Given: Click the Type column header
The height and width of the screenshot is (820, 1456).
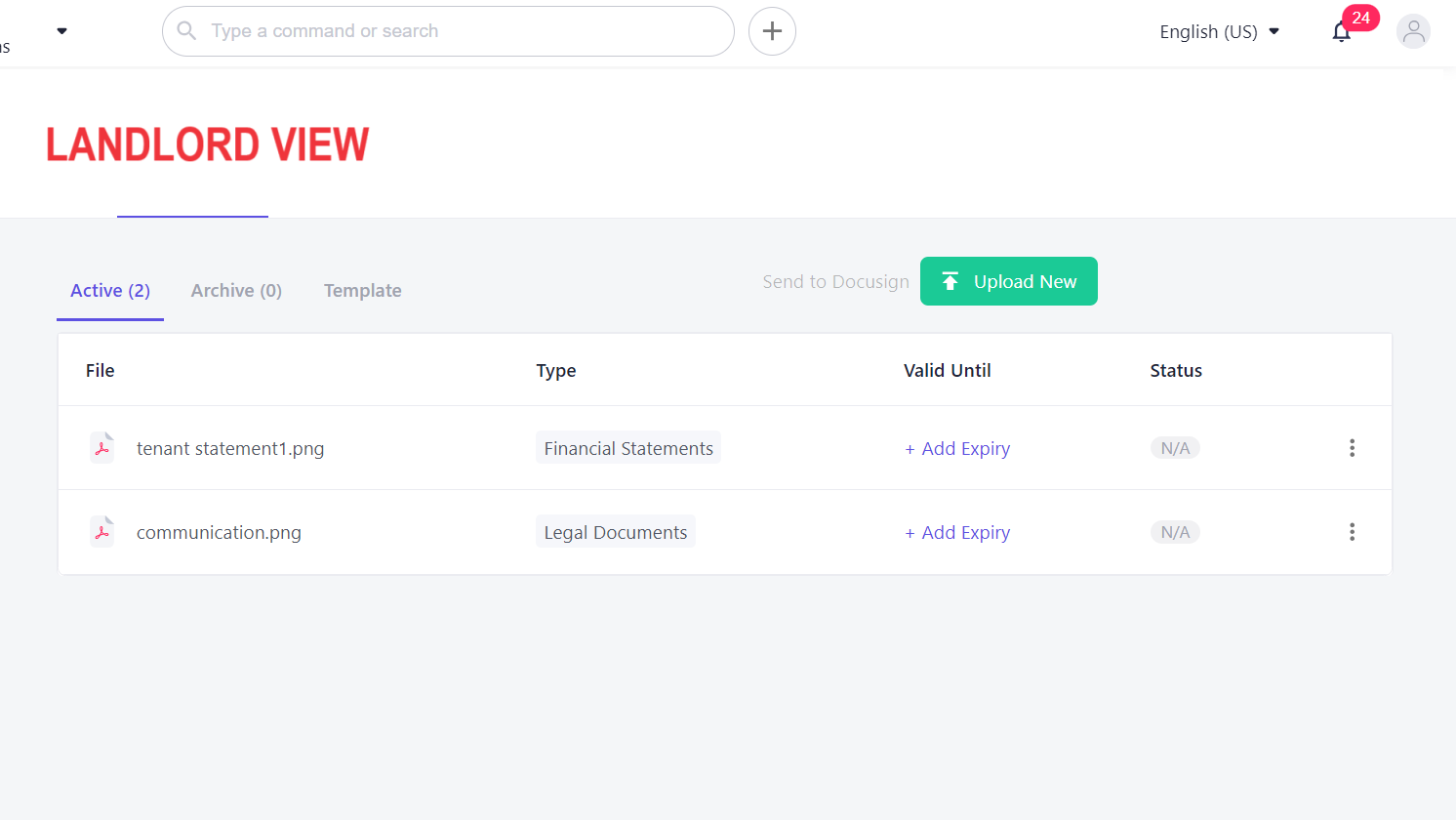Looking at the screenshot, I should click(x=556, y=370).
